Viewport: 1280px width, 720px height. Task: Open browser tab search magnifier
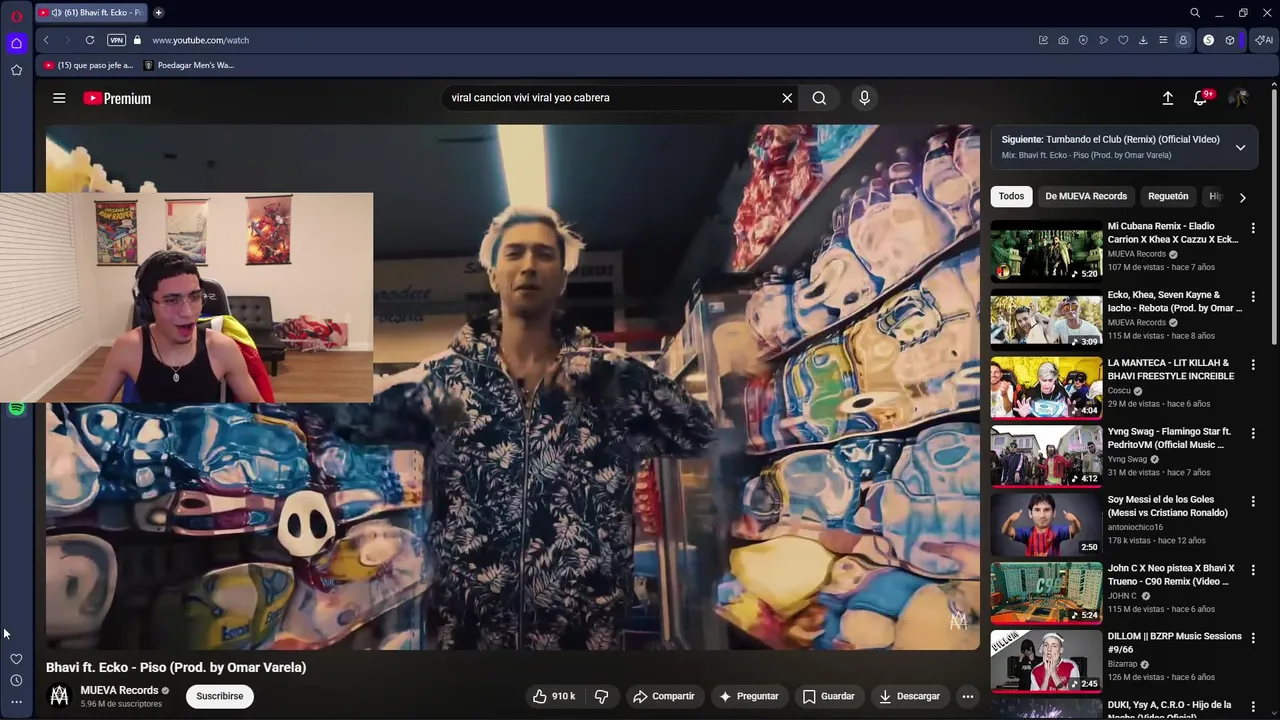[x=1195, y=13]
